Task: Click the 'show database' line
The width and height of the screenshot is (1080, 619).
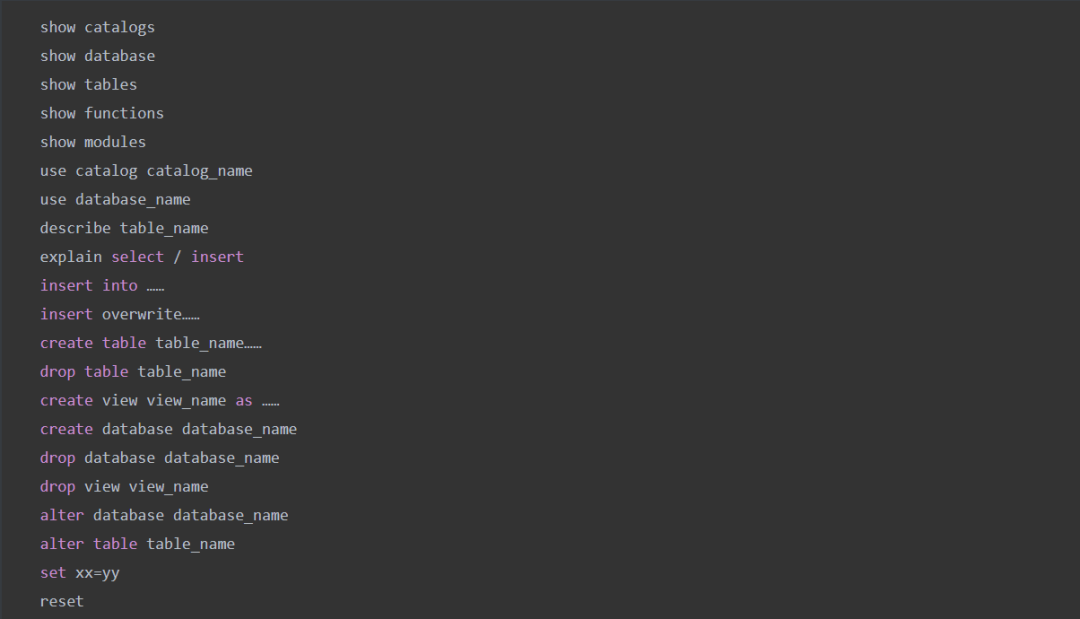Action: tap(97, 56)
